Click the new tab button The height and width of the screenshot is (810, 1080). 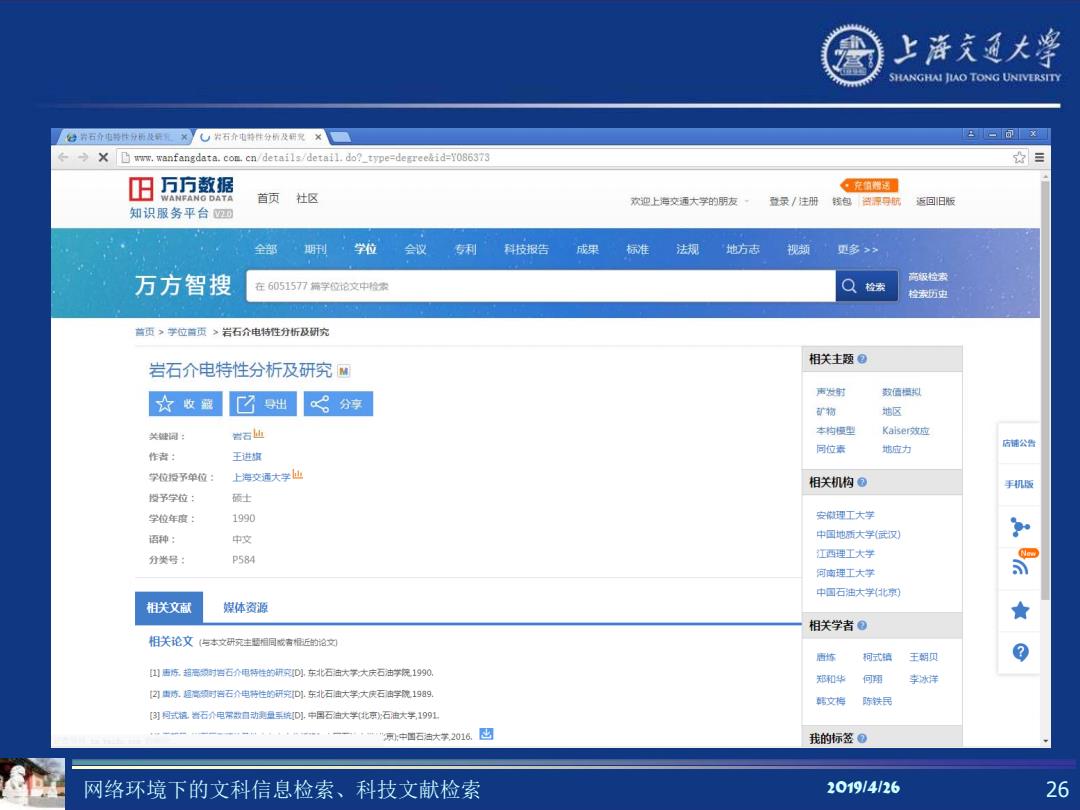340,137
